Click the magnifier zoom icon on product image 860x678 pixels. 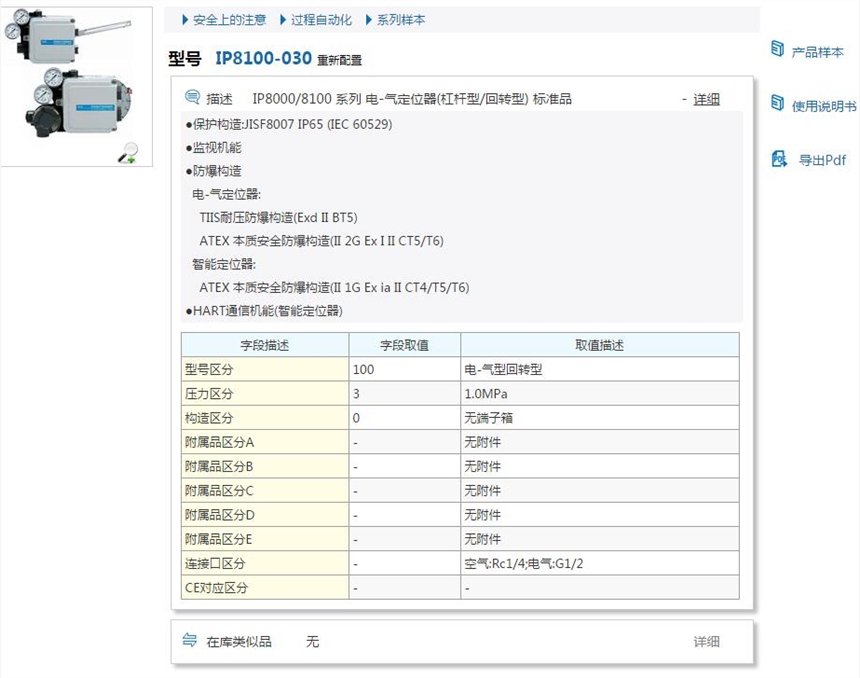[128, 152]
